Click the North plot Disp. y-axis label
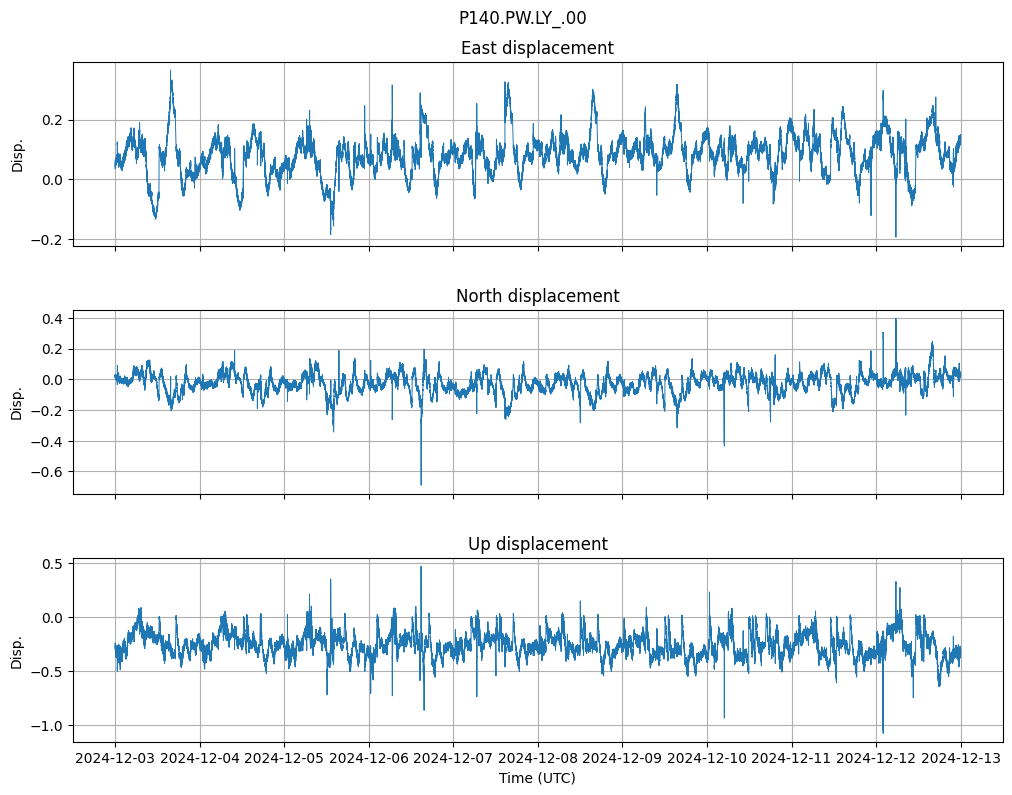This screenshot has height=795, width=1012. [17, 402]
